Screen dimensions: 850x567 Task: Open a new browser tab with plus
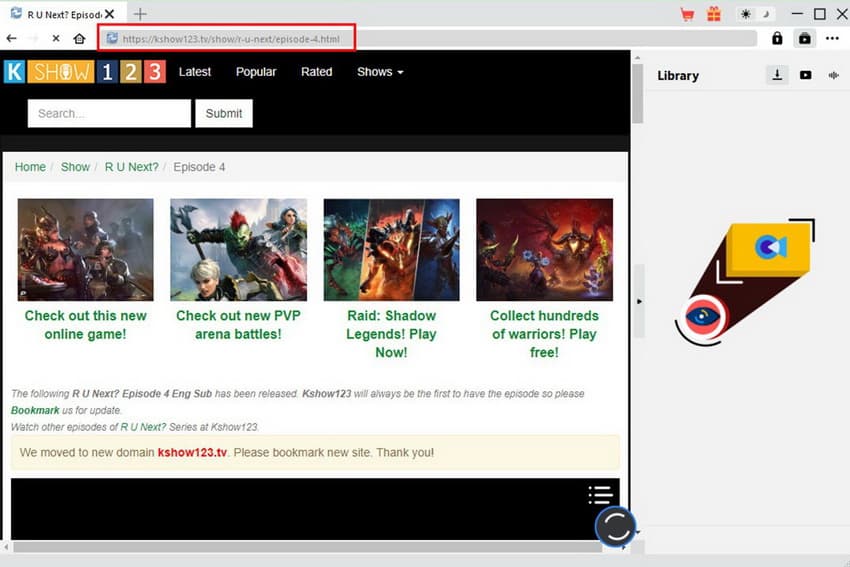140,14
